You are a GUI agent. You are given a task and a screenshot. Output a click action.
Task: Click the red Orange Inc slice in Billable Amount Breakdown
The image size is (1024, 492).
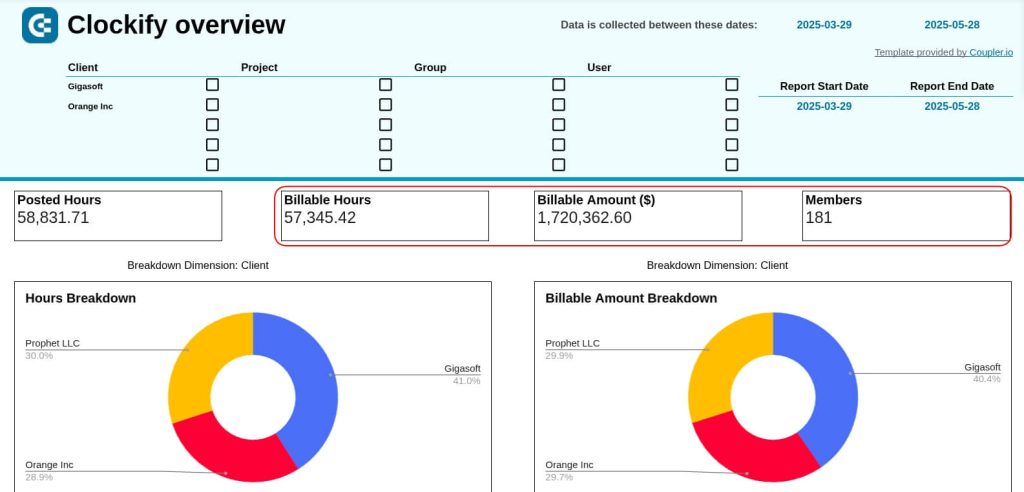[751, 451]
